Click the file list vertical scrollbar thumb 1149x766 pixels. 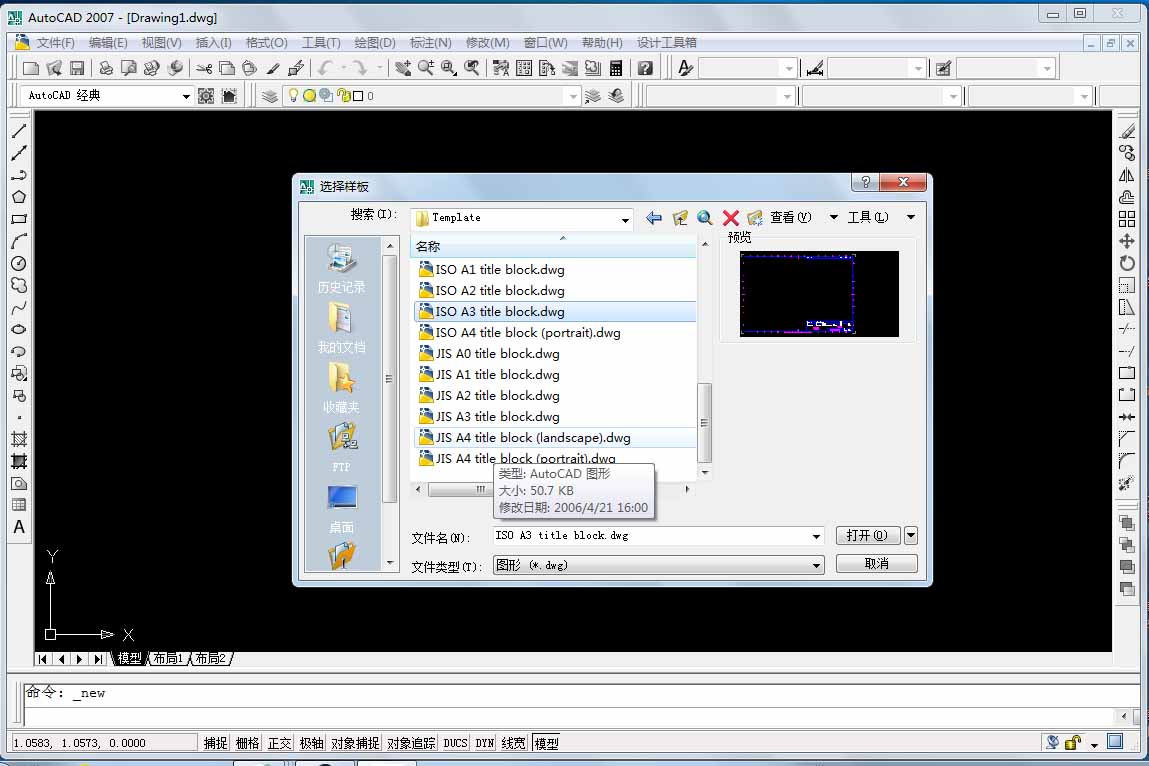click(704, 422)
